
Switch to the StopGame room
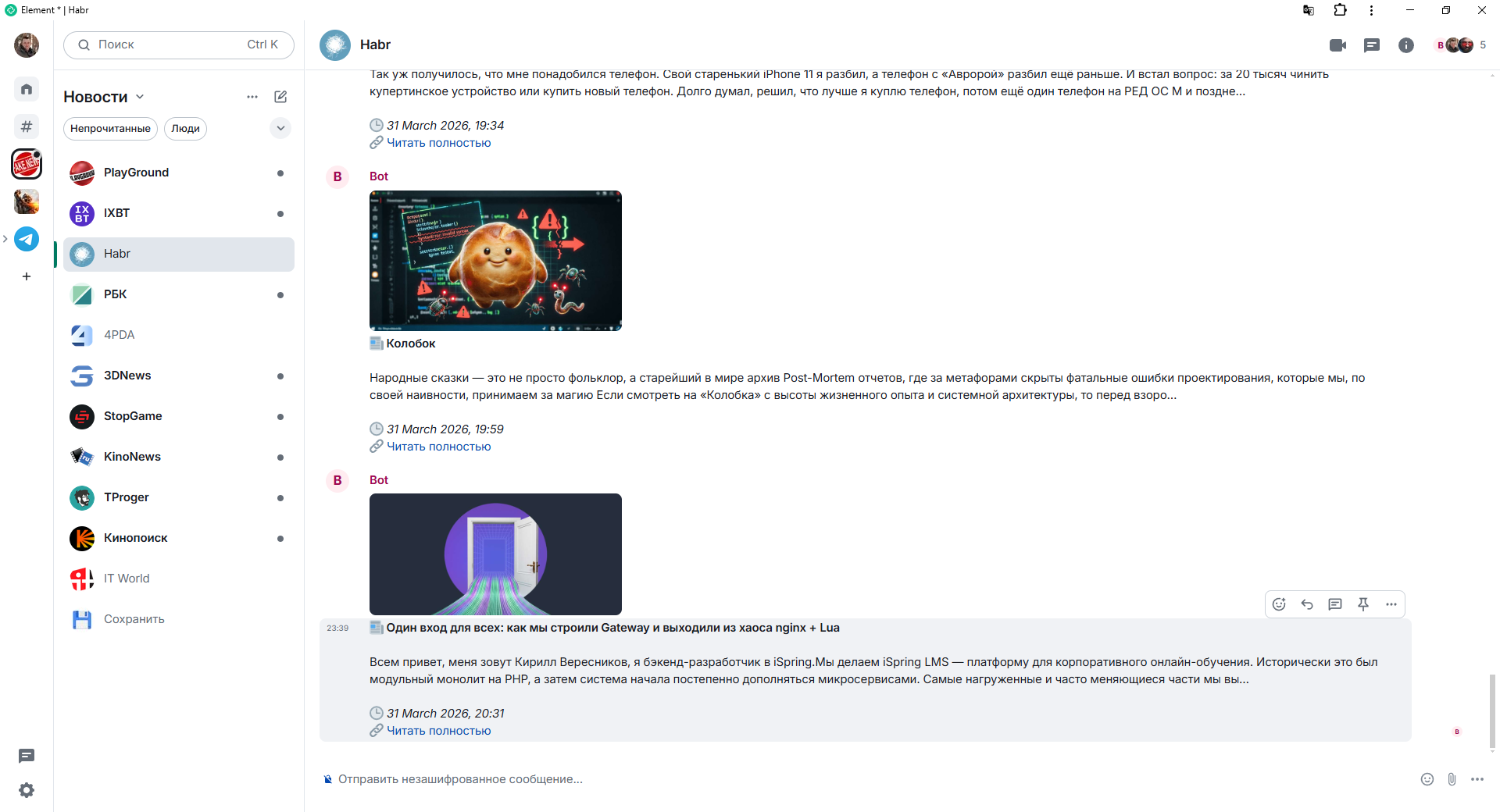(179, 416)
